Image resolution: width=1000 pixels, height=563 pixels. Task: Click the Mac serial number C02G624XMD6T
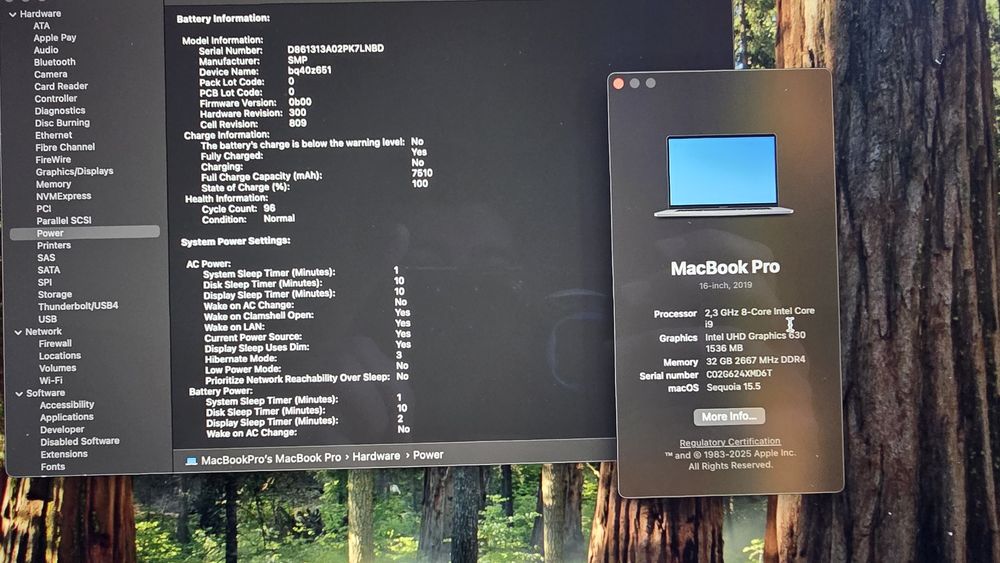coord(739,374)
